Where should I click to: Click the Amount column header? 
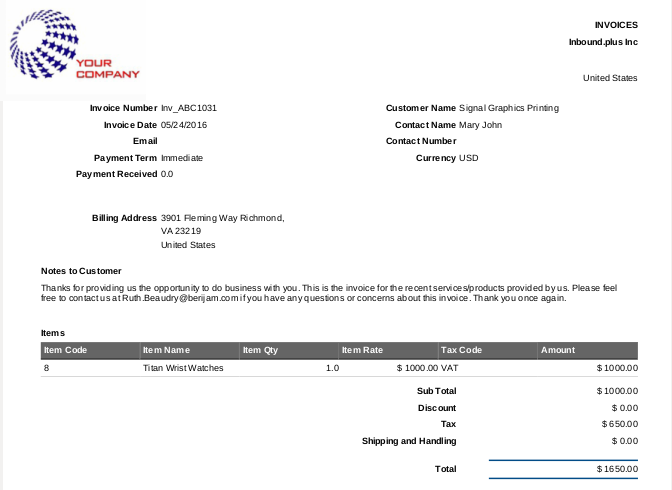click(558, 350)
